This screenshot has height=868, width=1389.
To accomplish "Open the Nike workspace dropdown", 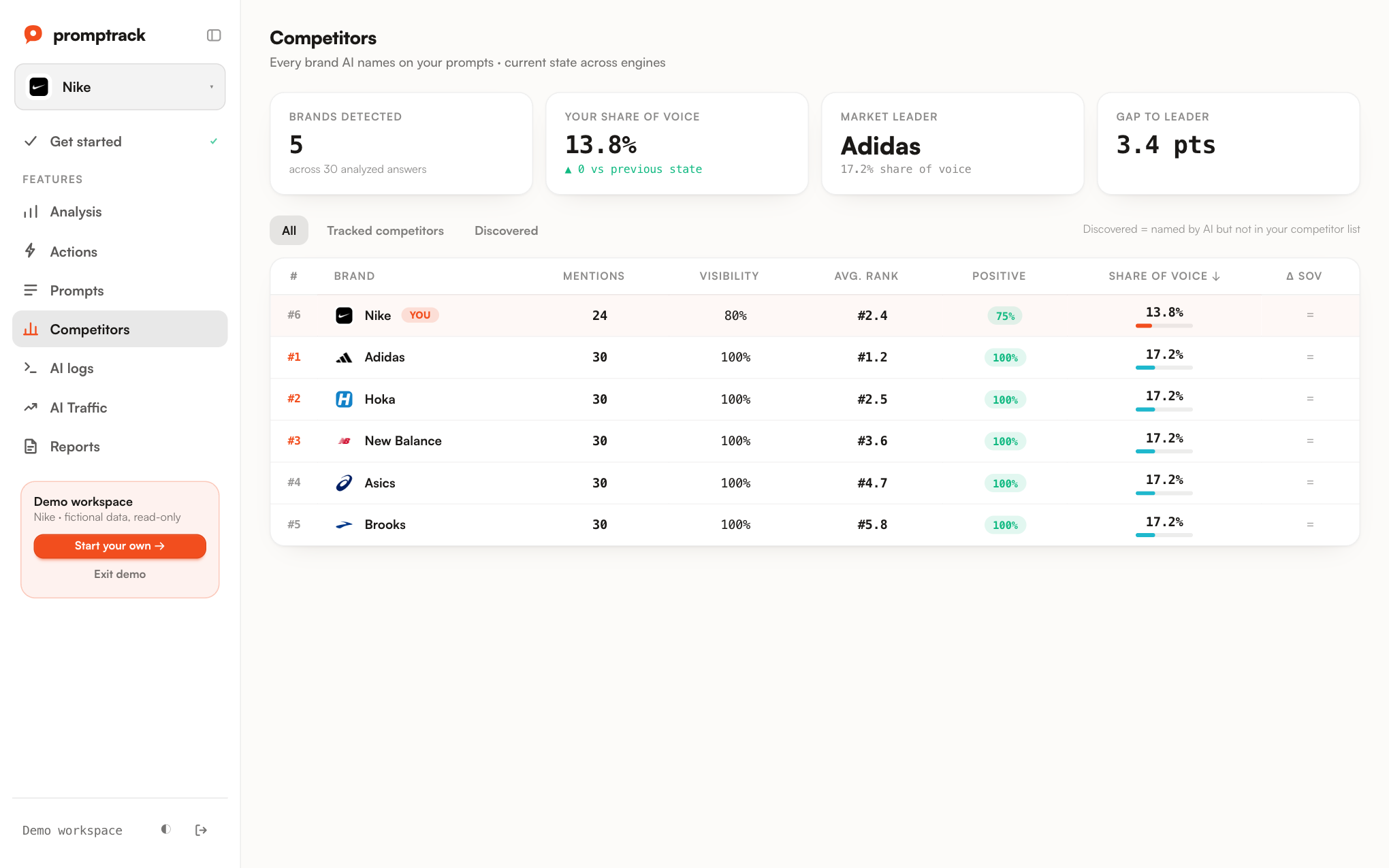I will 120,87.
